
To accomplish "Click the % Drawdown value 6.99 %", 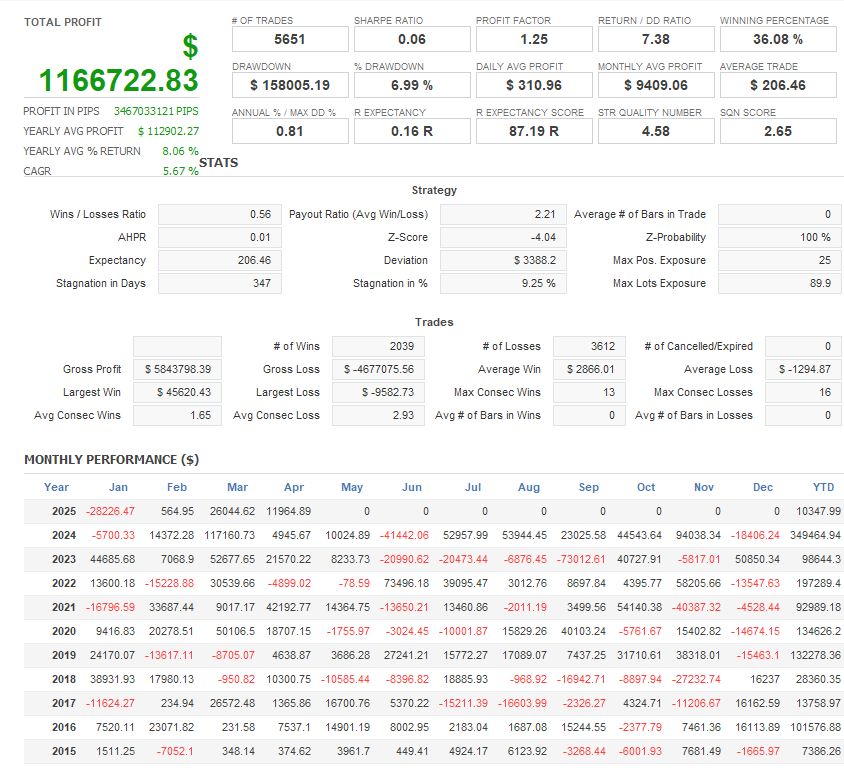I will click(412, 85).
